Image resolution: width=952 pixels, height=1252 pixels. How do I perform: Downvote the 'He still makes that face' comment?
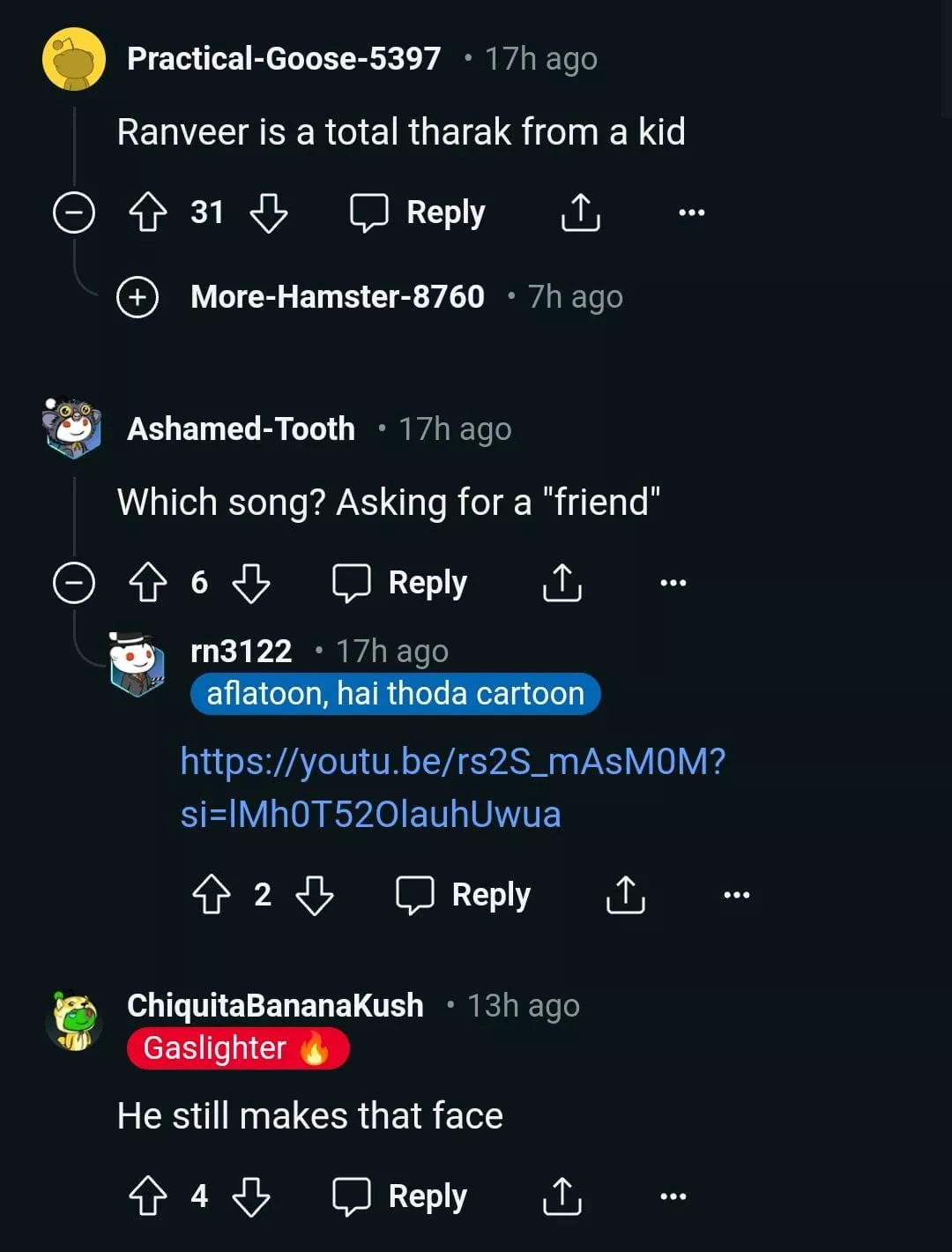[250, 1196]
